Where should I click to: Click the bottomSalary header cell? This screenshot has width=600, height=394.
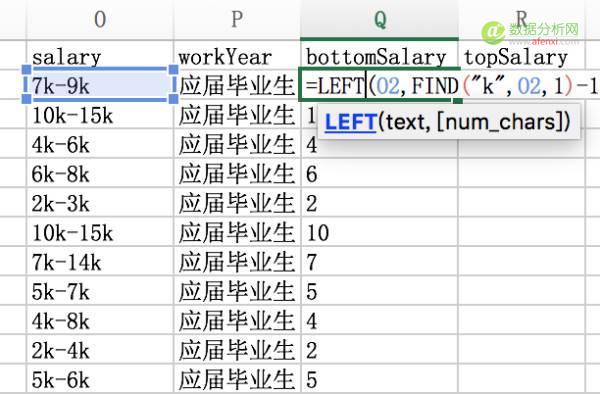point(380,55)
